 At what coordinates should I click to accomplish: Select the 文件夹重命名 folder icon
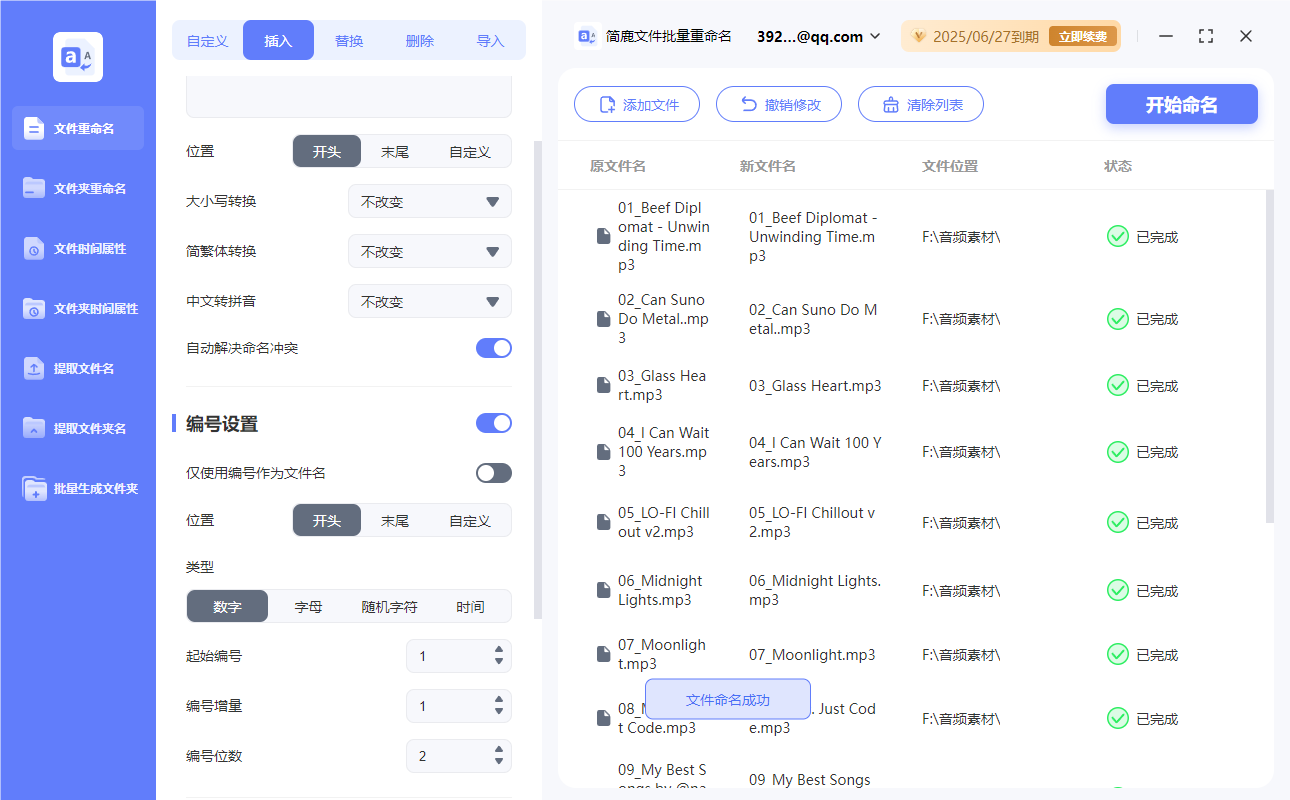click(34, 188)
